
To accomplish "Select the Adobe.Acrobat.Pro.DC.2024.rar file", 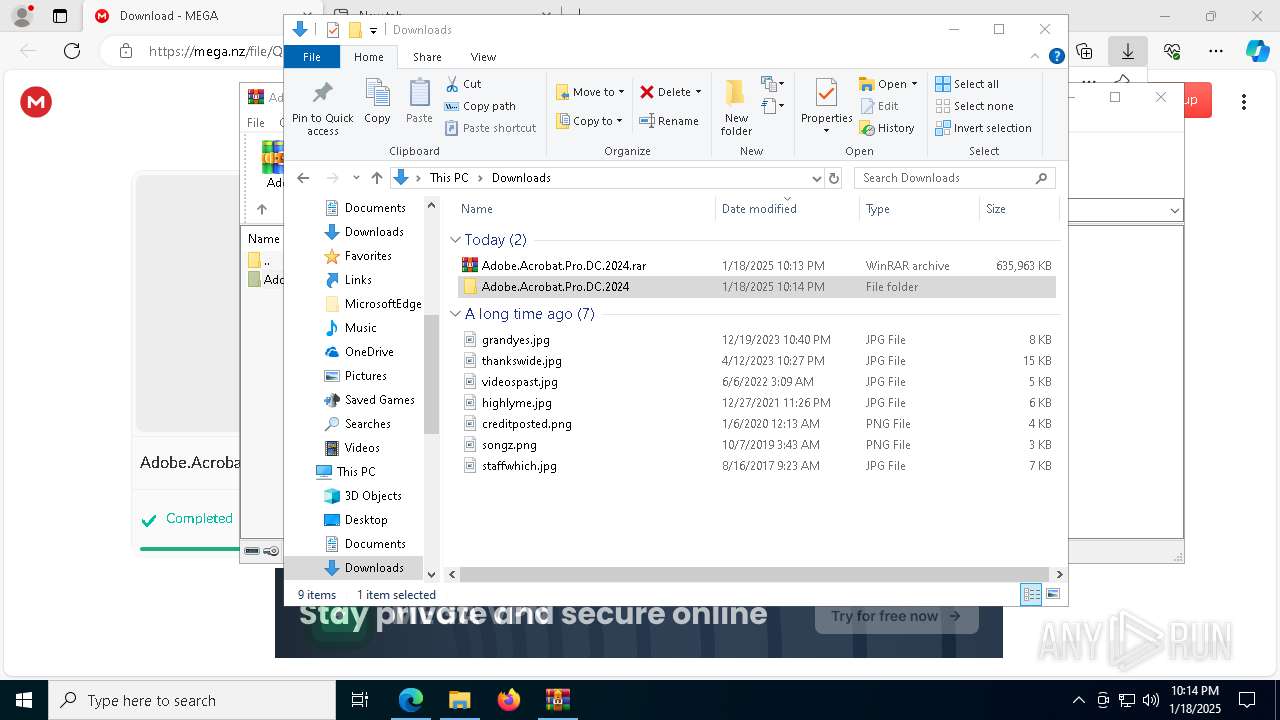I will click(x=563, y=266).
